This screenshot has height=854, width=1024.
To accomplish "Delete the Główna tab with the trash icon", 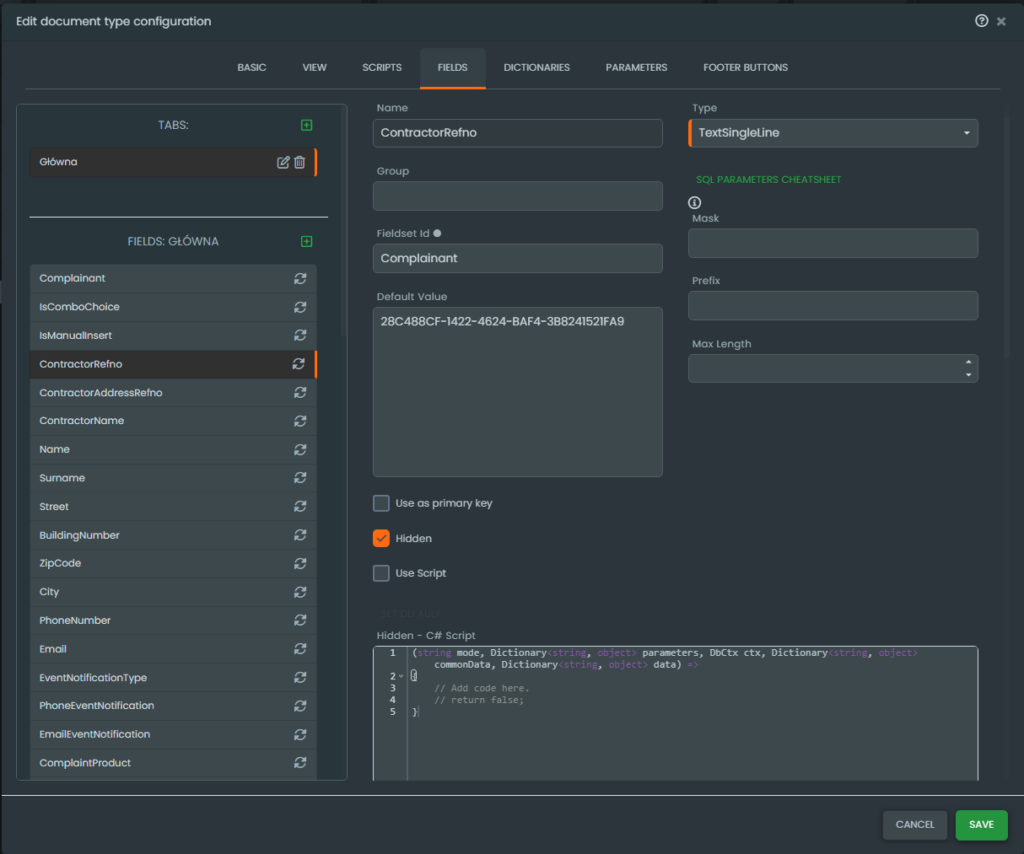I will coord(300,162).
